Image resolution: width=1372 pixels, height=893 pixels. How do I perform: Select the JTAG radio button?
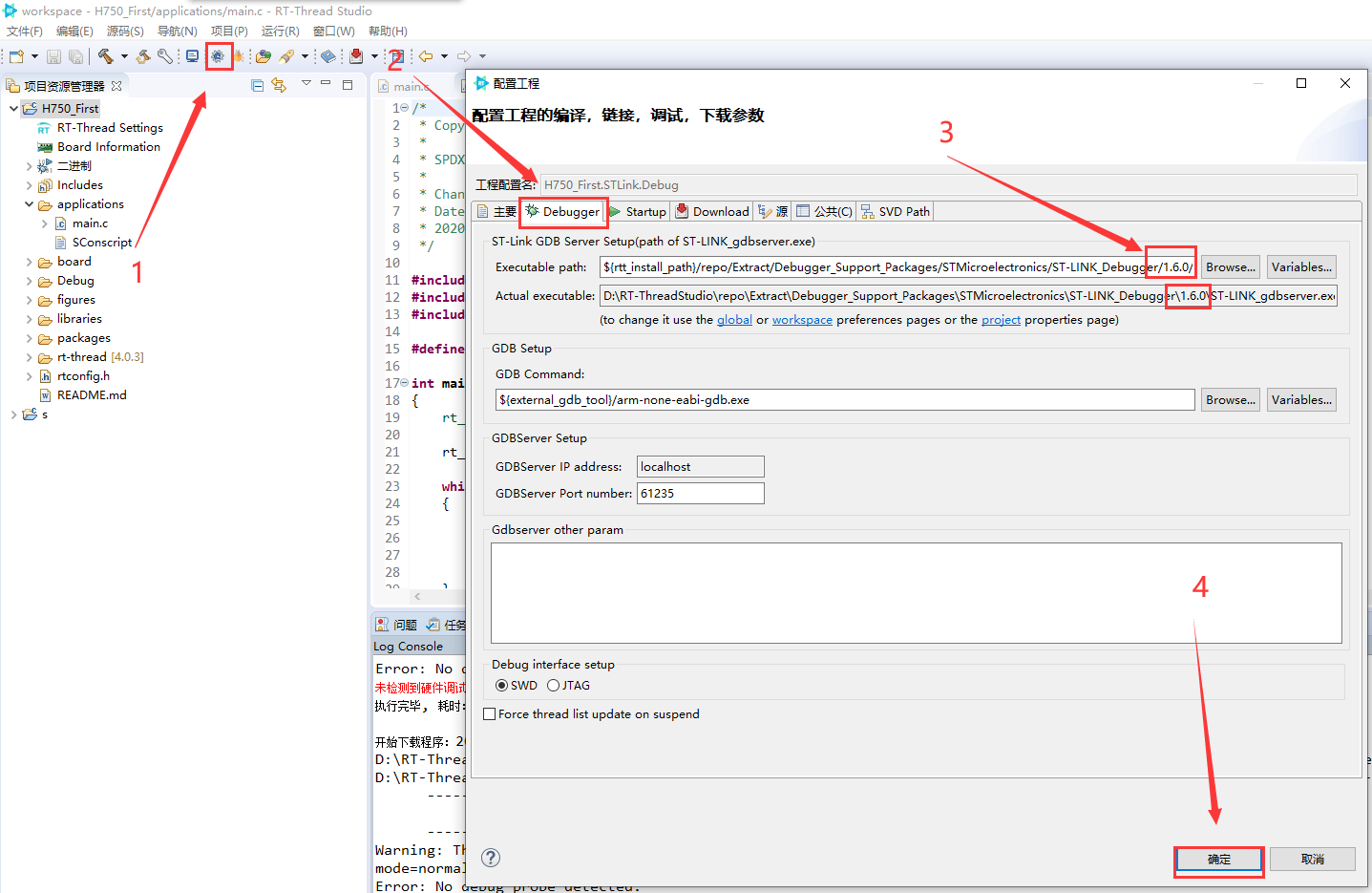[553, 686]
